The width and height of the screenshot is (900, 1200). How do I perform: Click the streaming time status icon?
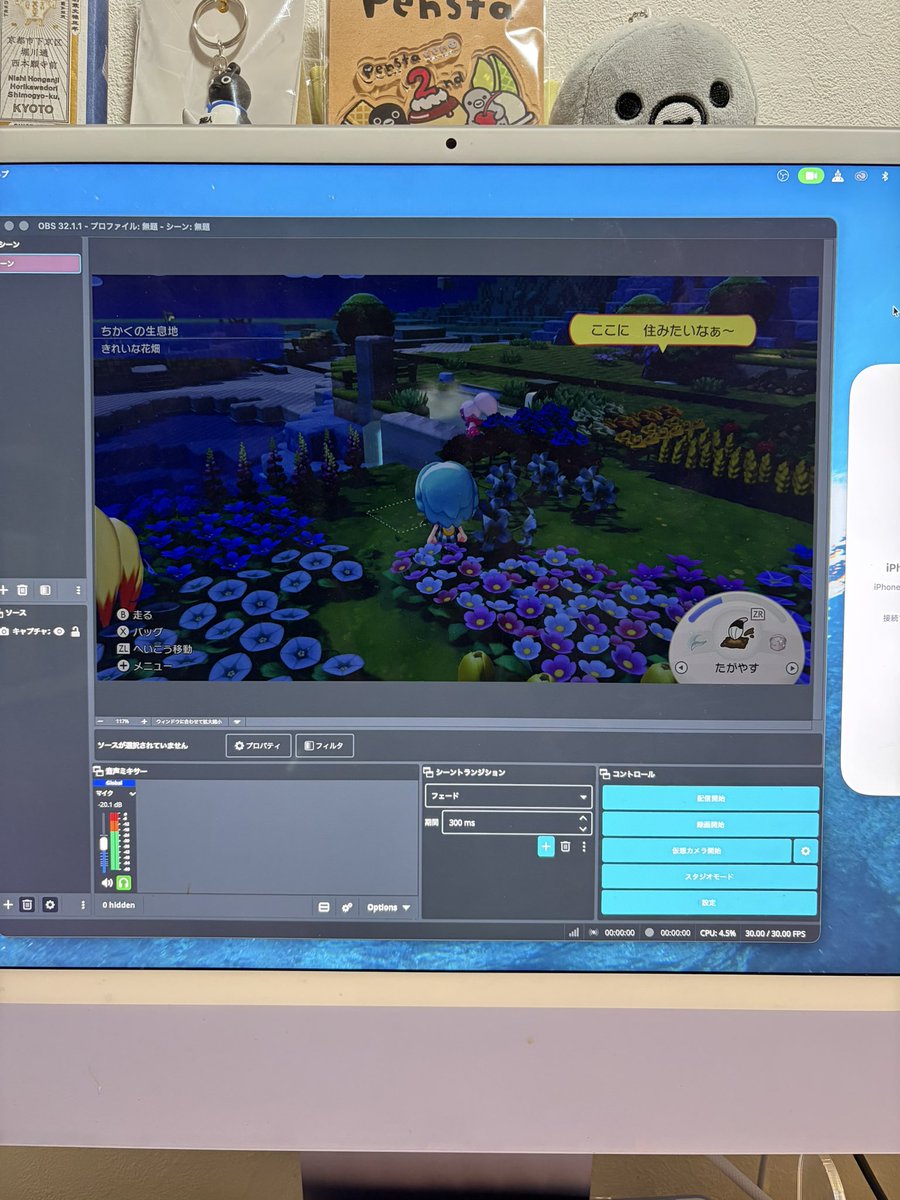(593, 932)
